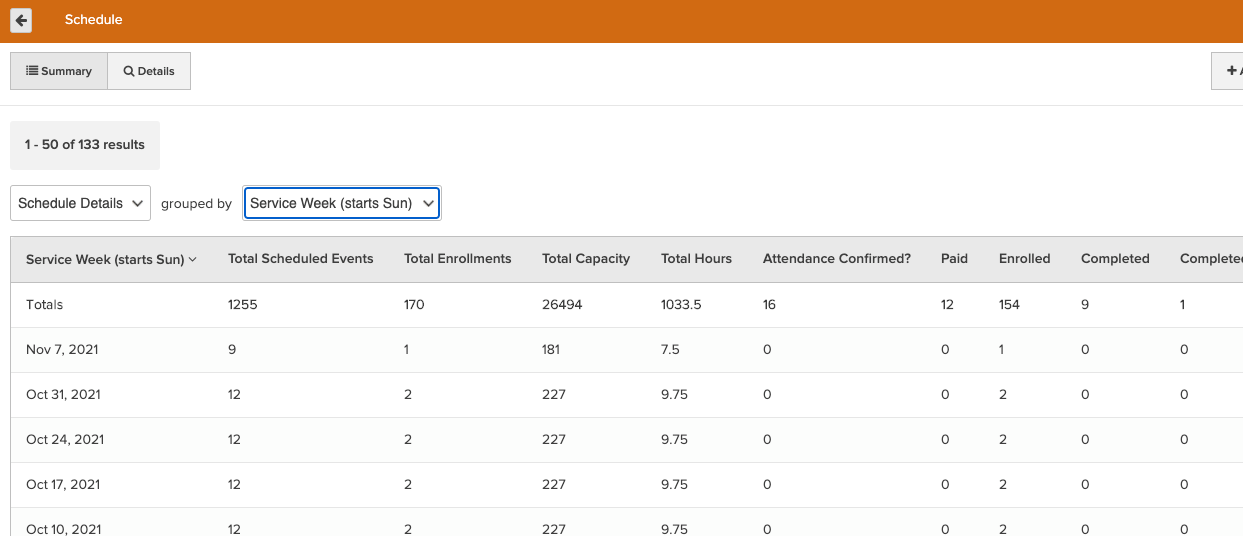Click the Total Scheduled Events column header
1243x536 pixels.
point(300,259)
